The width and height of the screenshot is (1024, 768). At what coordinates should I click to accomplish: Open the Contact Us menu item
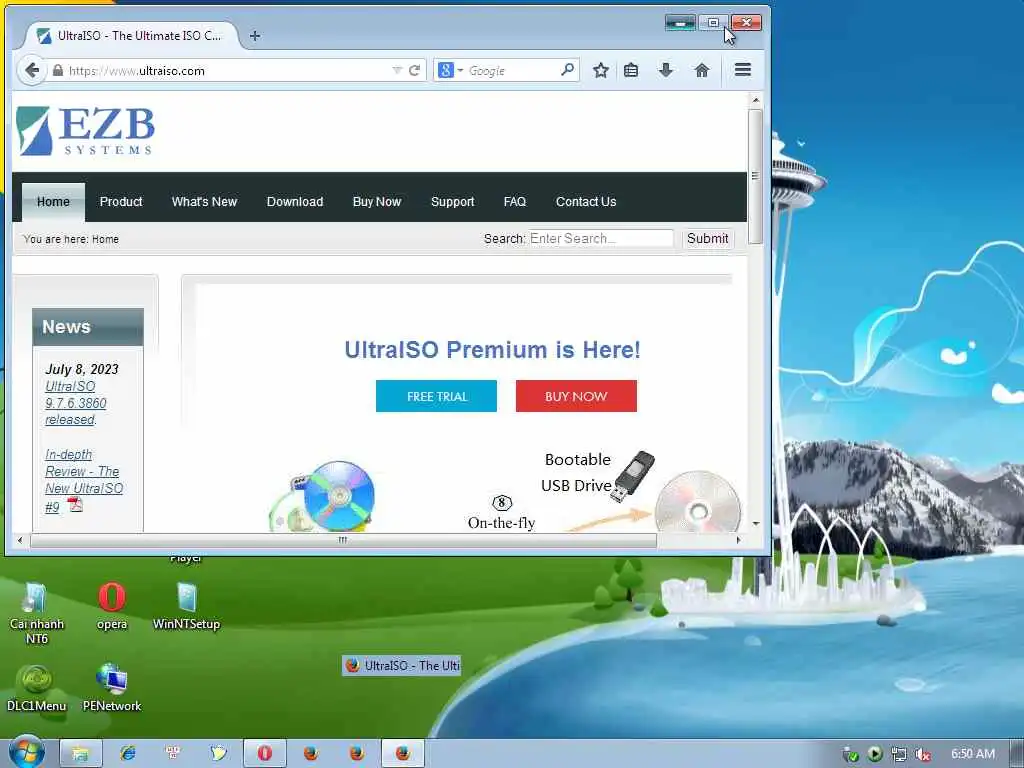click(x=586, y=202)
